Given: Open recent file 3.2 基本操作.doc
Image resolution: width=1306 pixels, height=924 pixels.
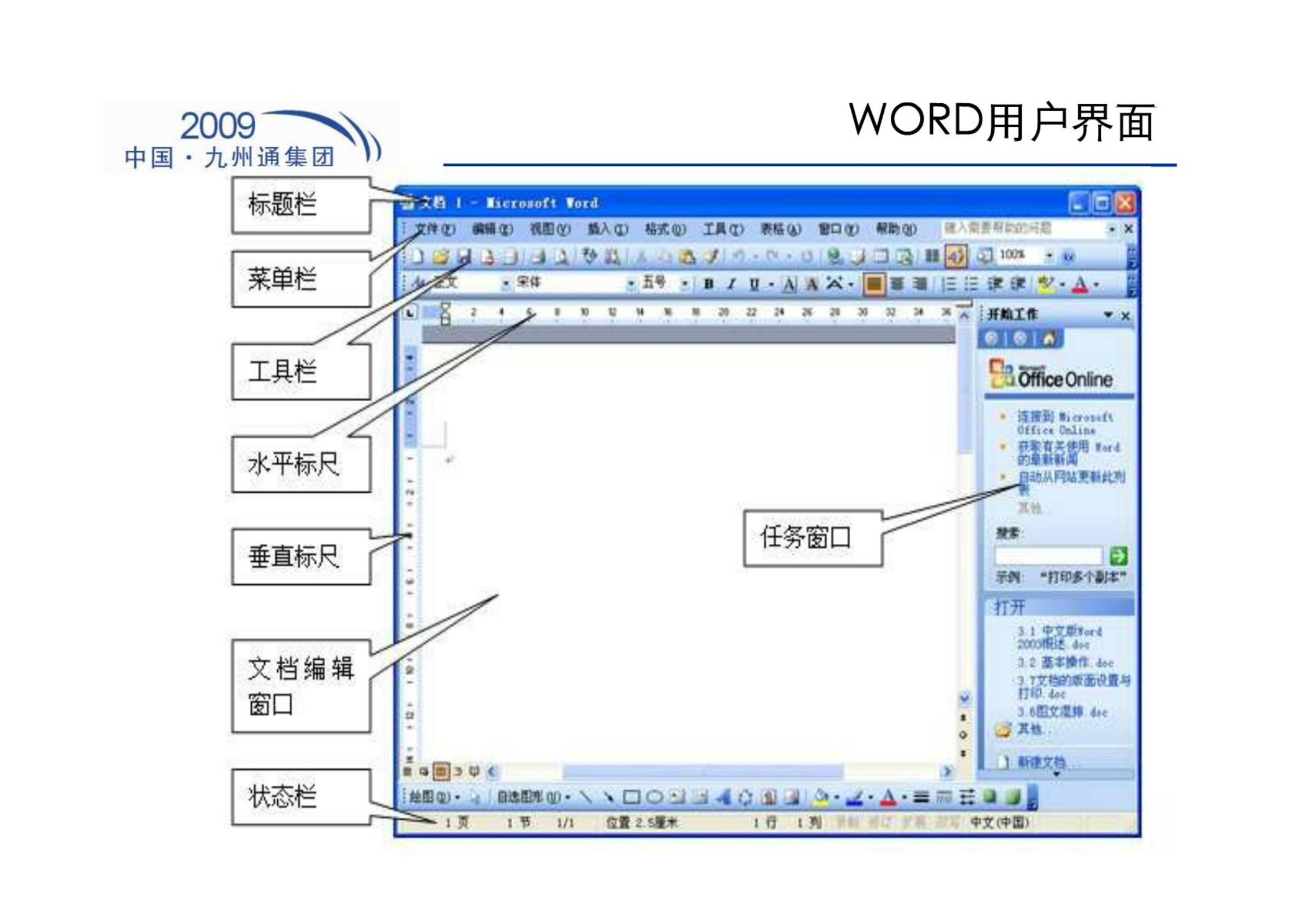Looking at the screenshot, I should 1065,663.
